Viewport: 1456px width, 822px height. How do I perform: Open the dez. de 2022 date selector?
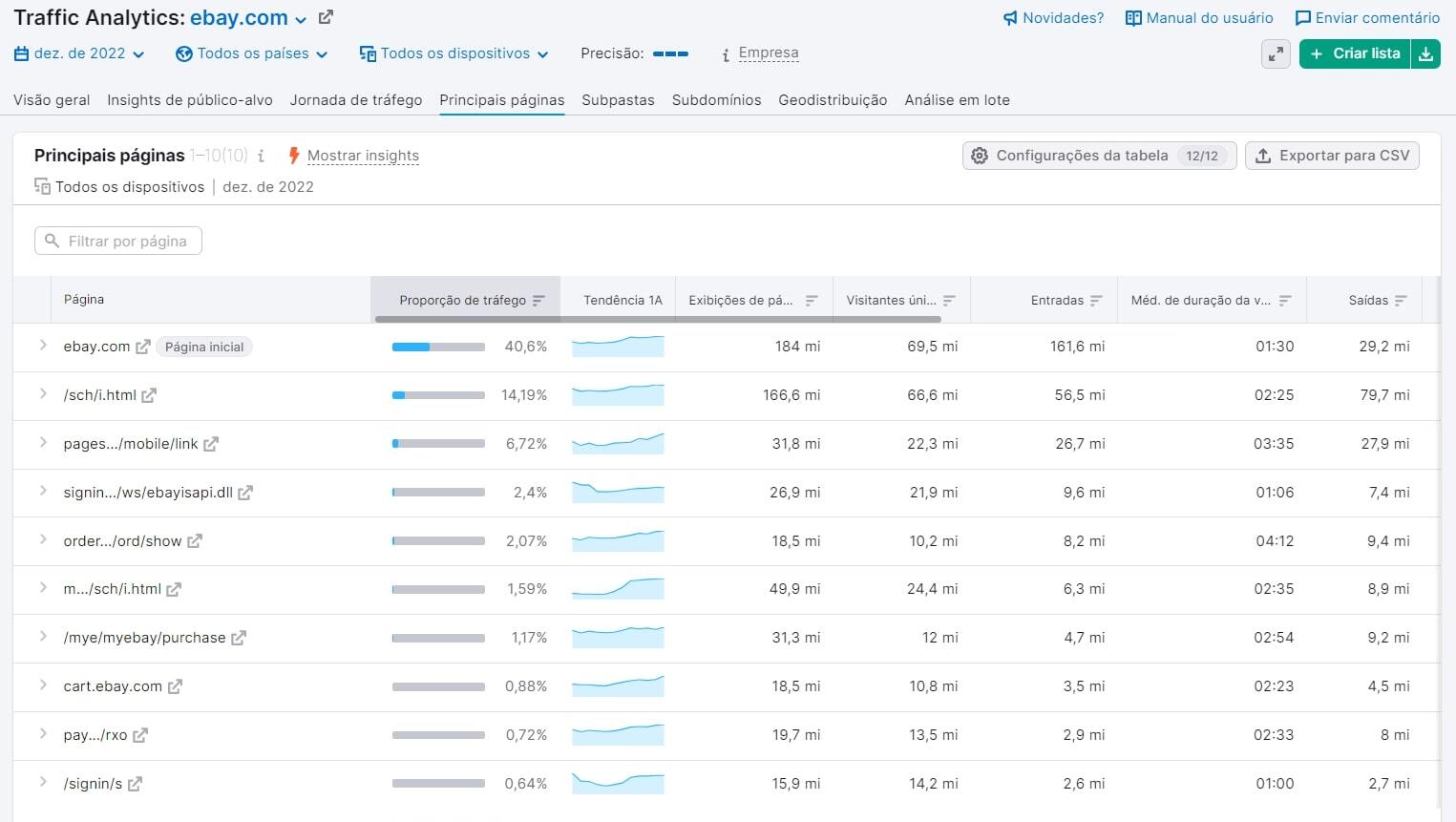tap(79, 54)
